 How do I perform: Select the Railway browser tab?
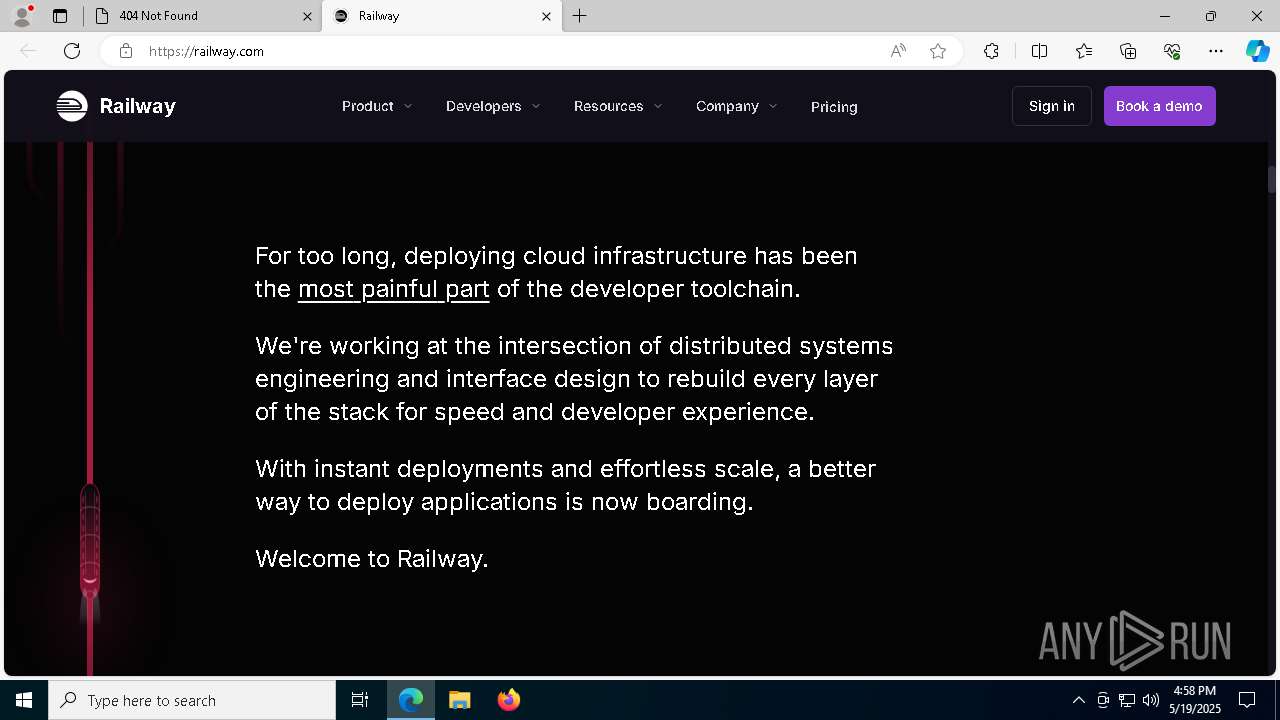pyautogui.click(x=441, y=16)
